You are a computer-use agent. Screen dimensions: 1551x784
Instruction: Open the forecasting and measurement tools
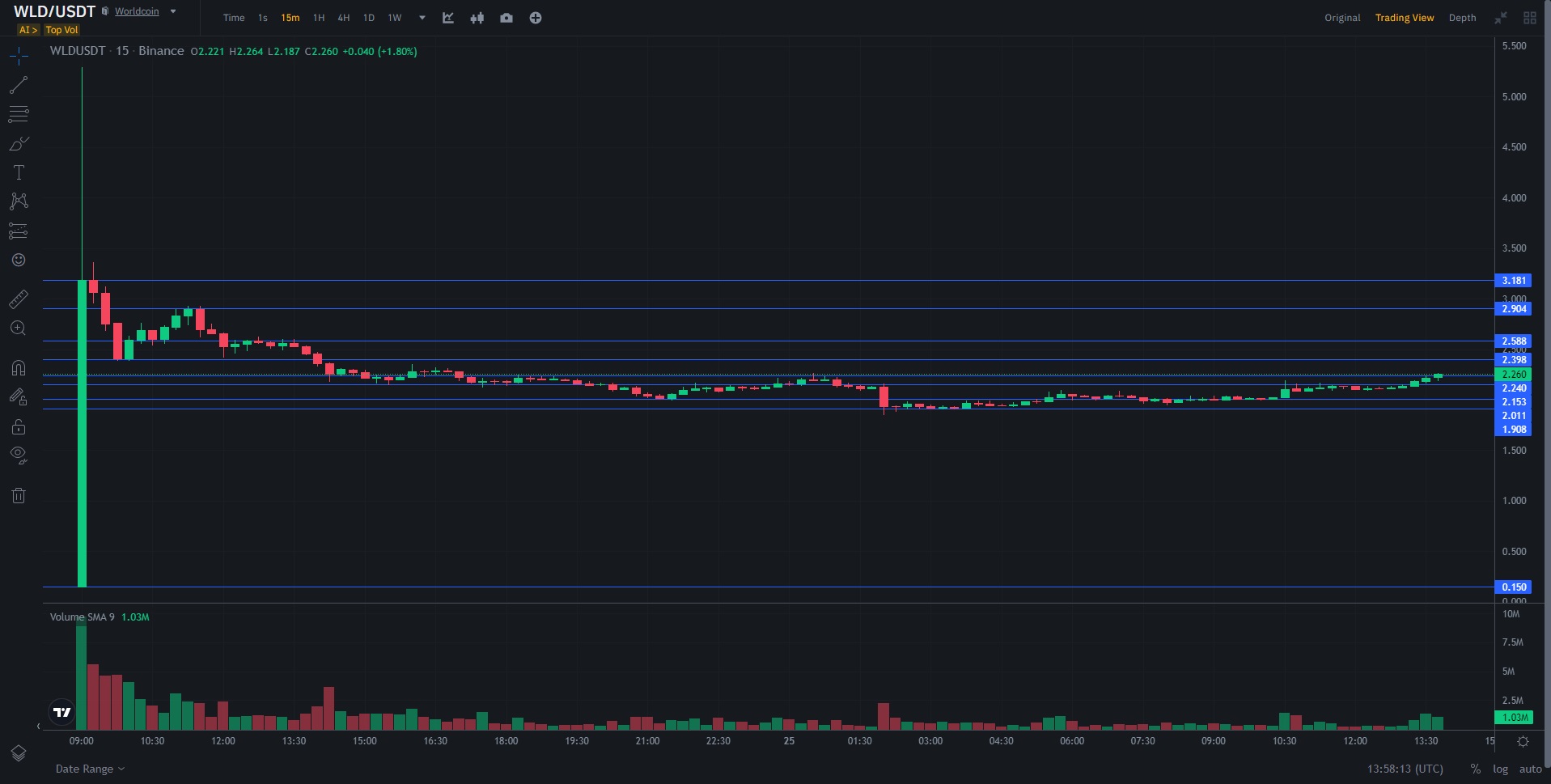coord(19,231)
